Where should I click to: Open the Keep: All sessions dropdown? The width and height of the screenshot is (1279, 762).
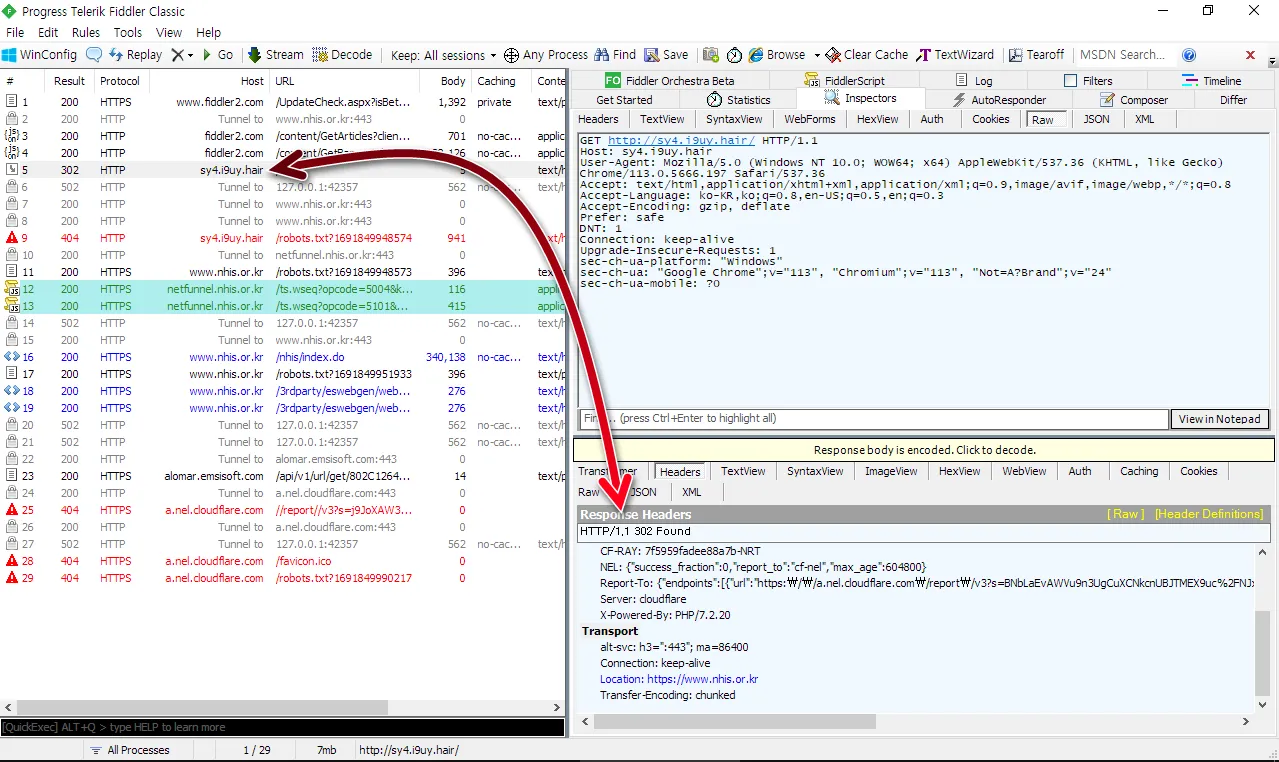pyautogui.click(x=443, y=55)
